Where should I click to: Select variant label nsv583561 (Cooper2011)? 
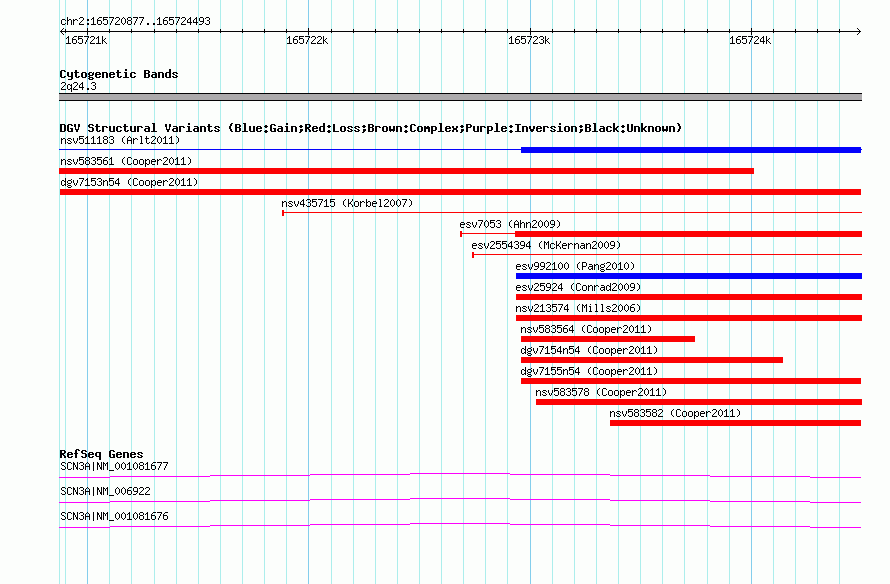pos(126,161)
